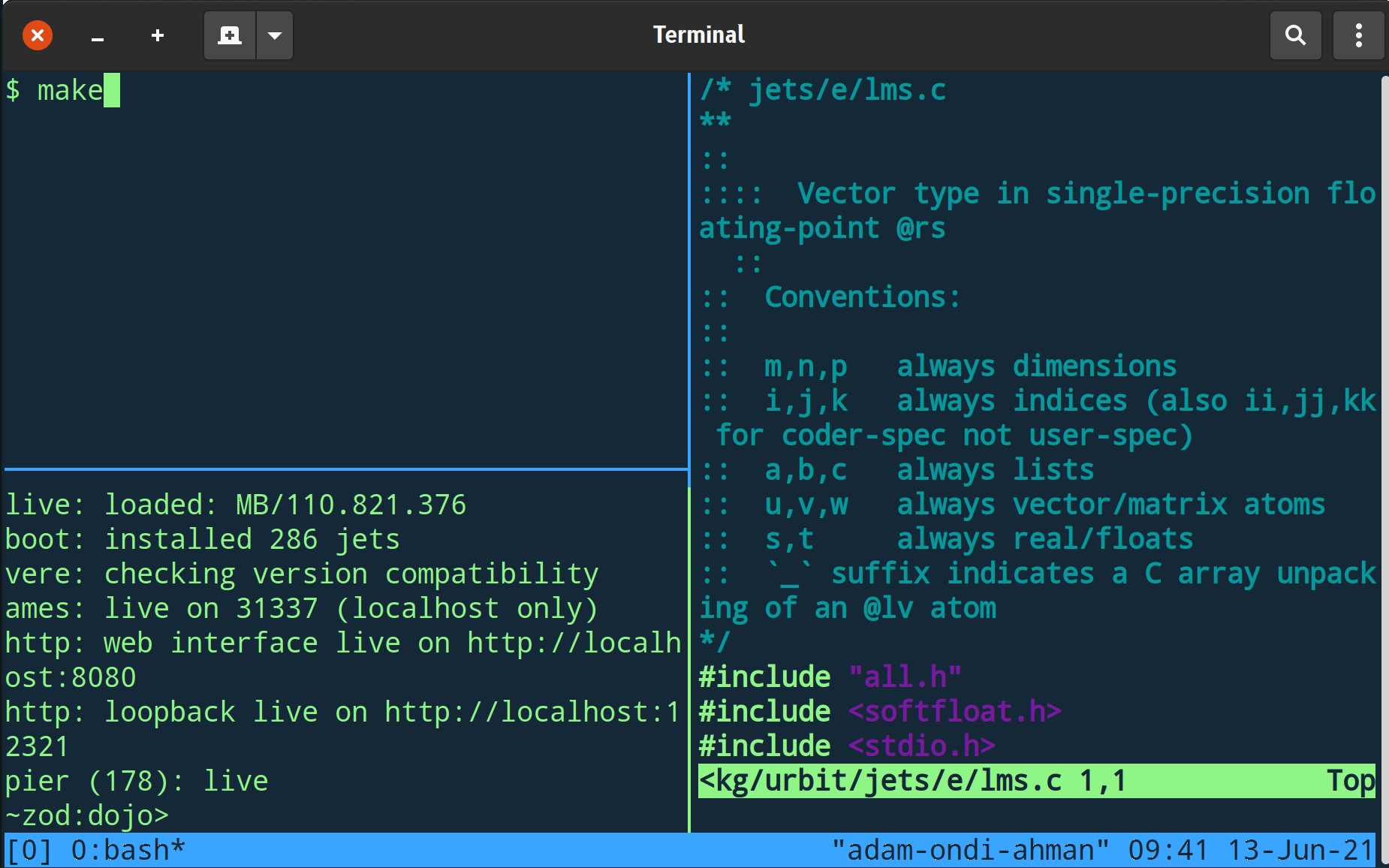Click the hostname "adam-ondi-ahman" in the status bar

pos(970,851)
